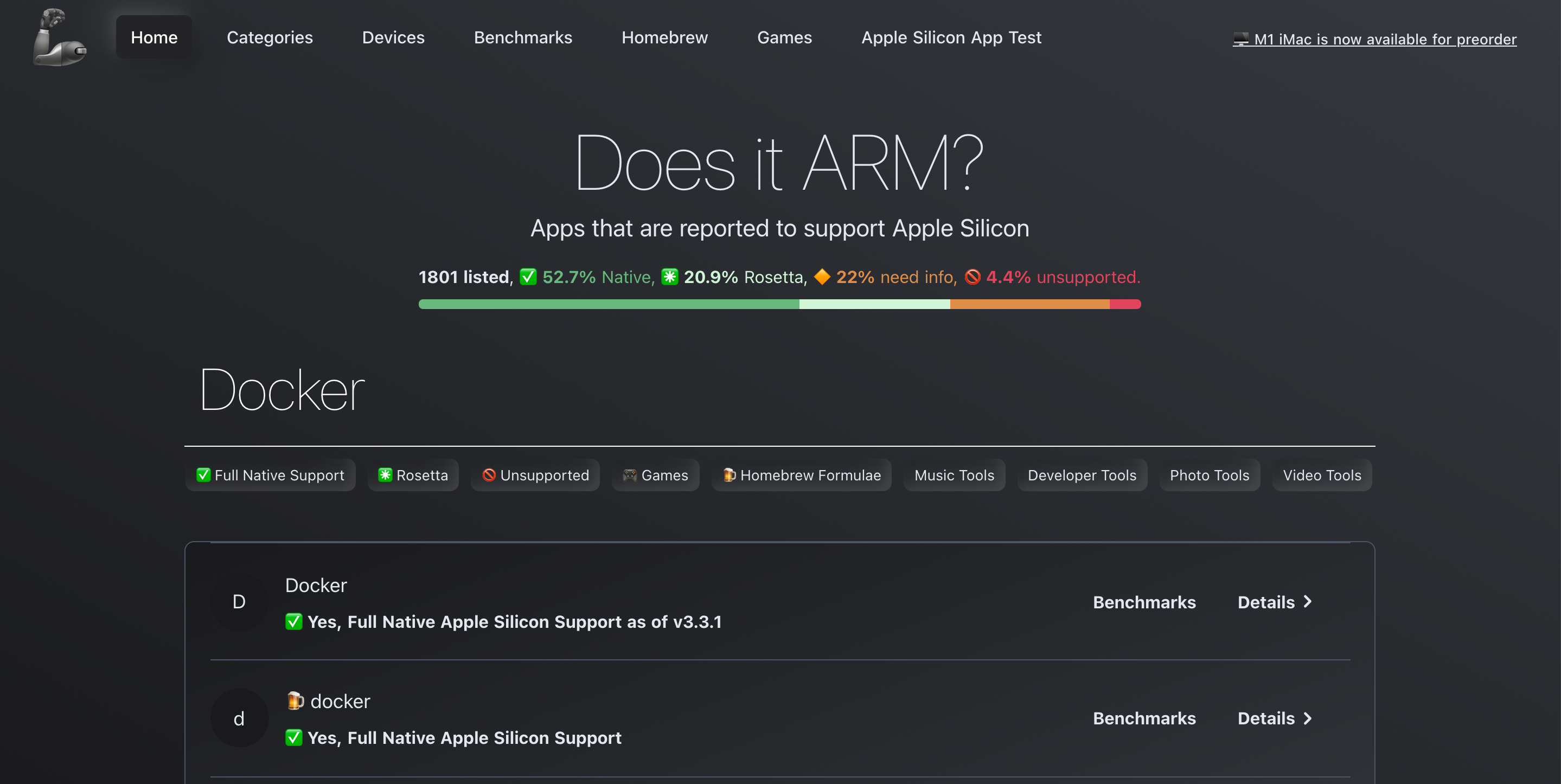
Task: Toggle the Full Native Support filter
Action: click(x=270, y=475)
